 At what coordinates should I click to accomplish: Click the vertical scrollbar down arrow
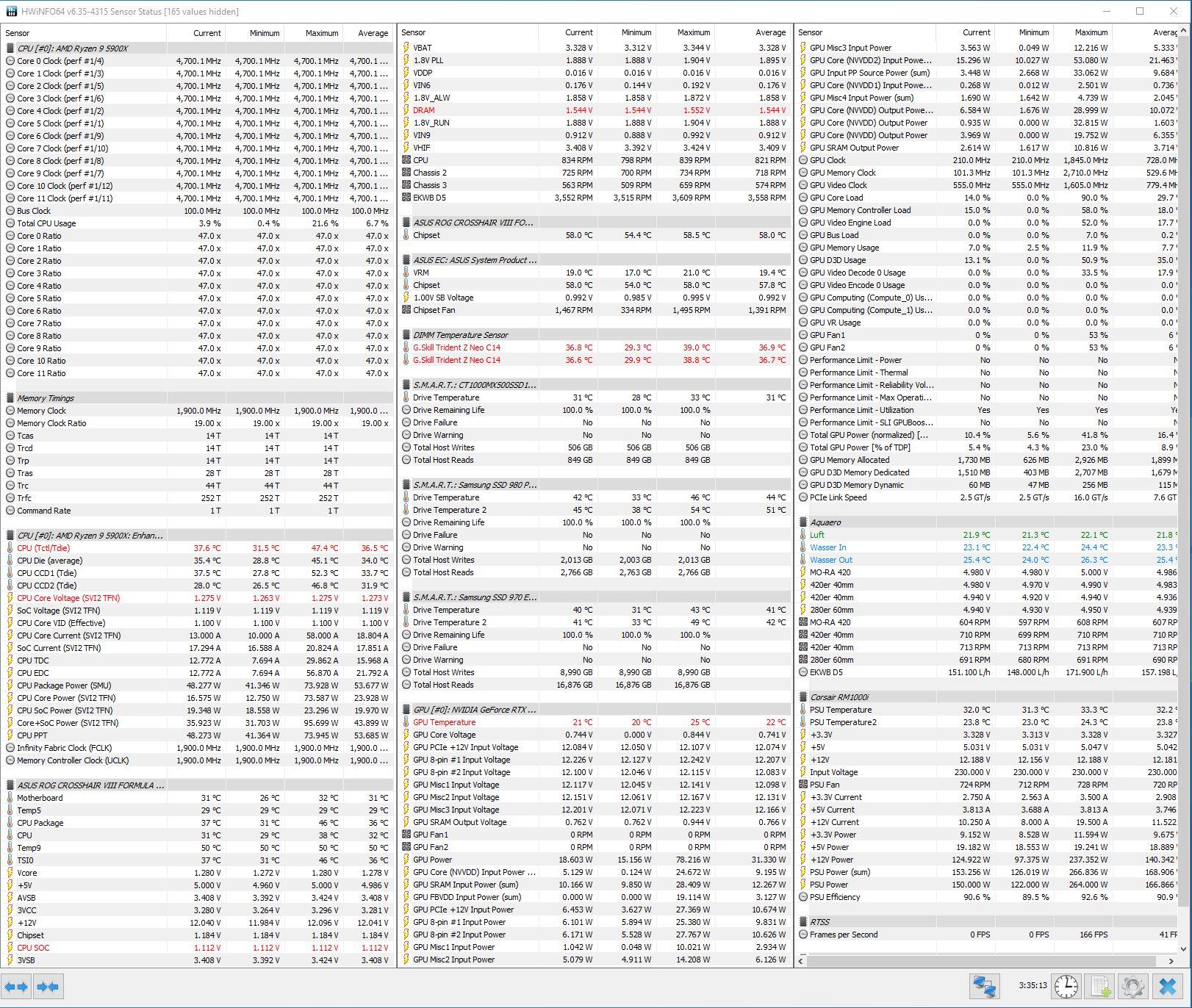(x=1184, y=948)
